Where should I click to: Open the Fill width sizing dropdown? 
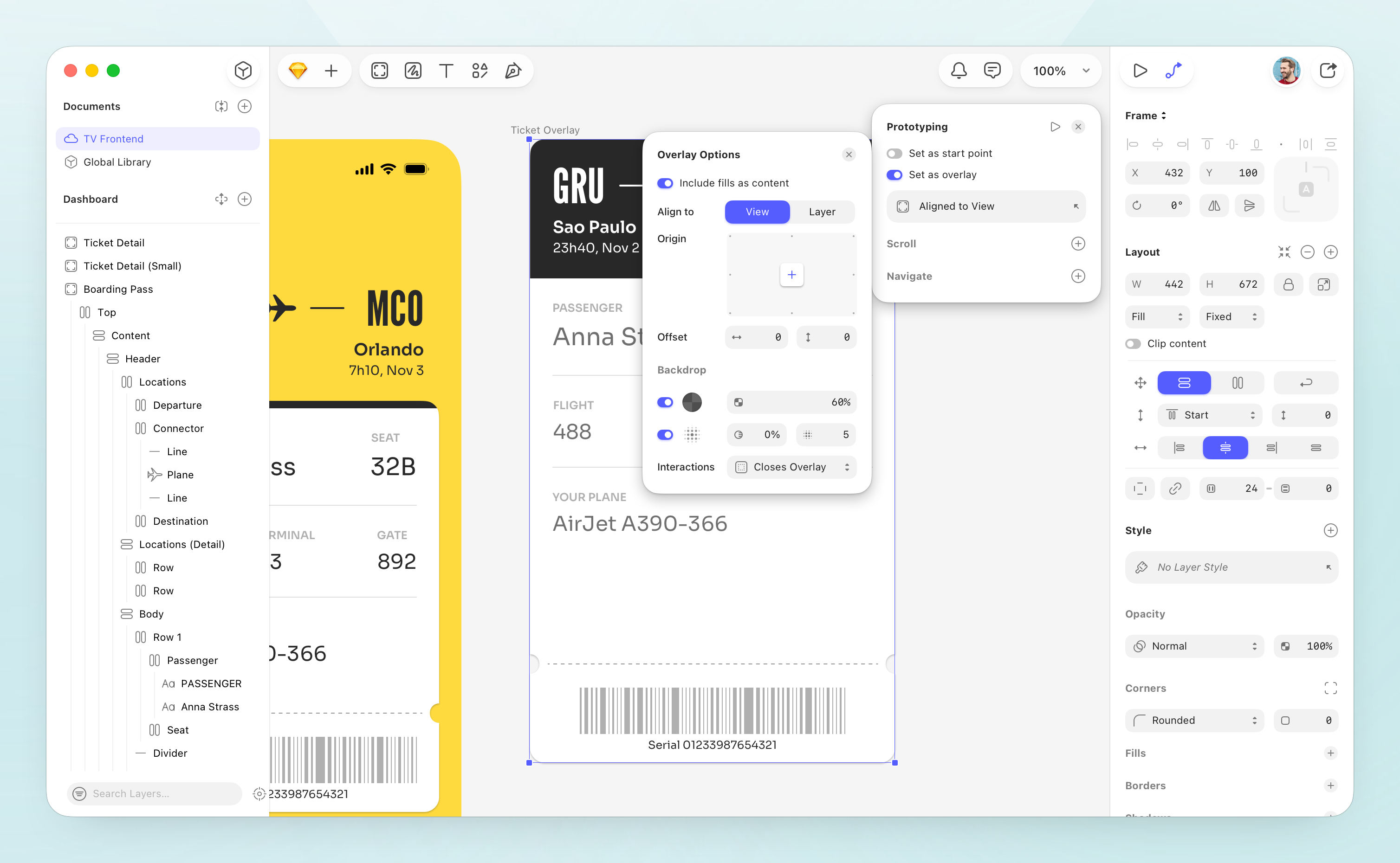click(x=1157, y=317)
